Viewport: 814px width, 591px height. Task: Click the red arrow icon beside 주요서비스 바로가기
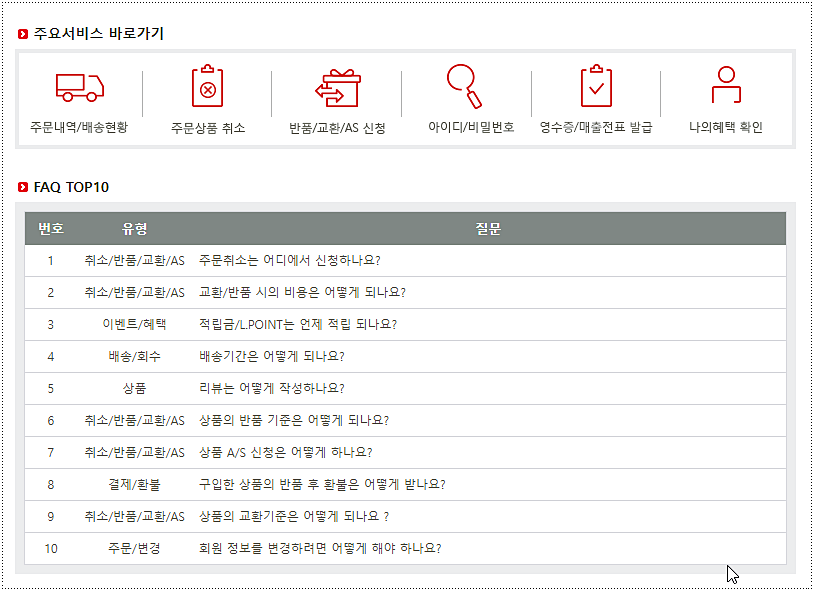click(x=22, y=32)
